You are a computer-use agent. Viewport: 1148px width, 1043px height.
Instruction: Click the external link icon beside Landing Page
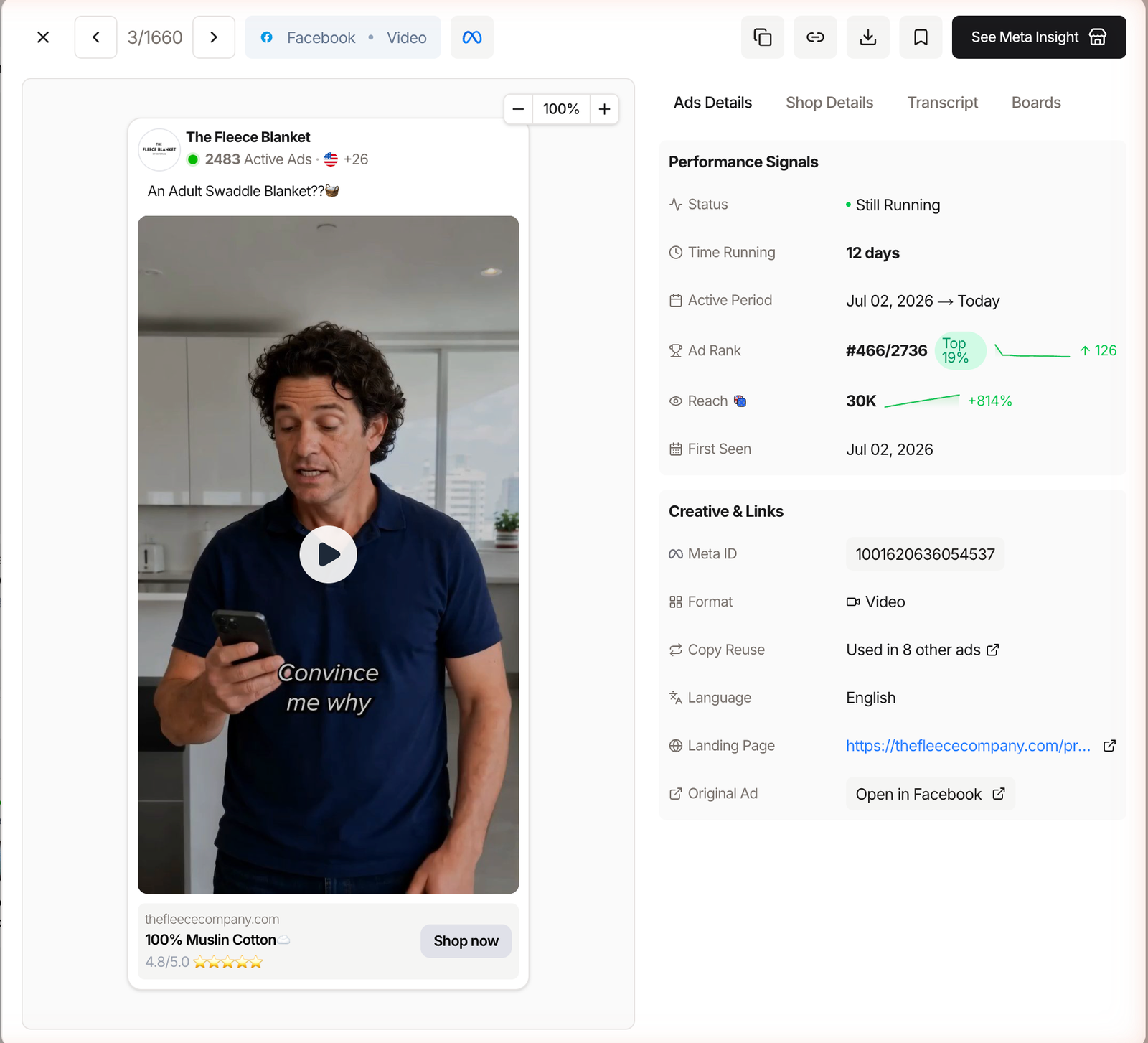point(1109,746)
